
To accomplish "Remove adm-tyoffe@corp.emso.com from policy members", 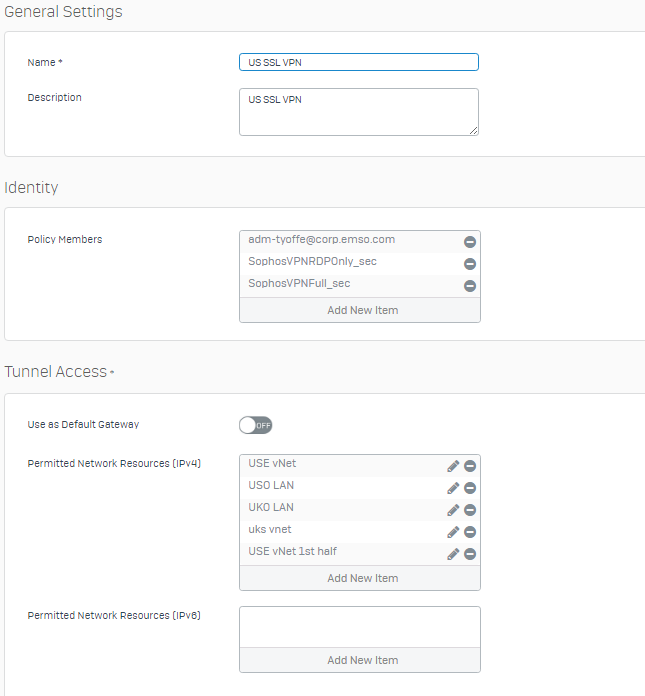I will click(x=470, y=242).
